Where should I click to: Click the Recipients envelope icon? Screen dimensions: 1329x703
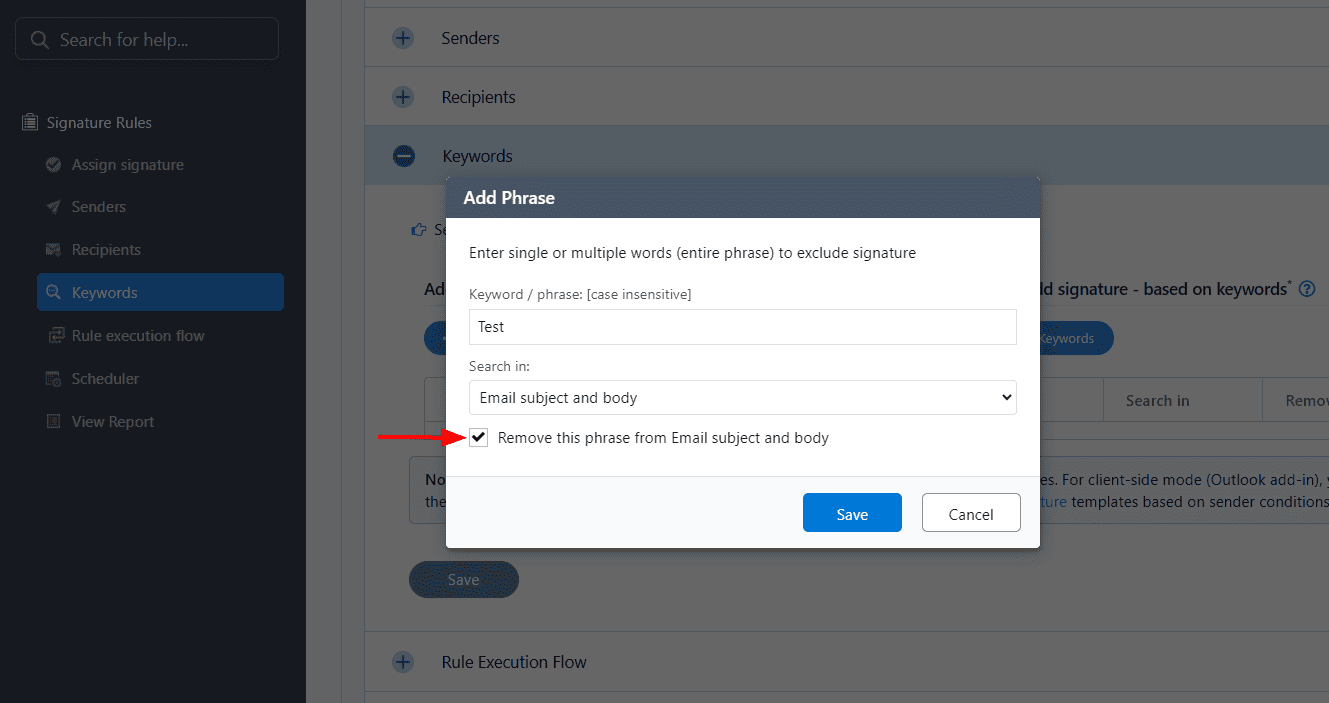(54, 250)
